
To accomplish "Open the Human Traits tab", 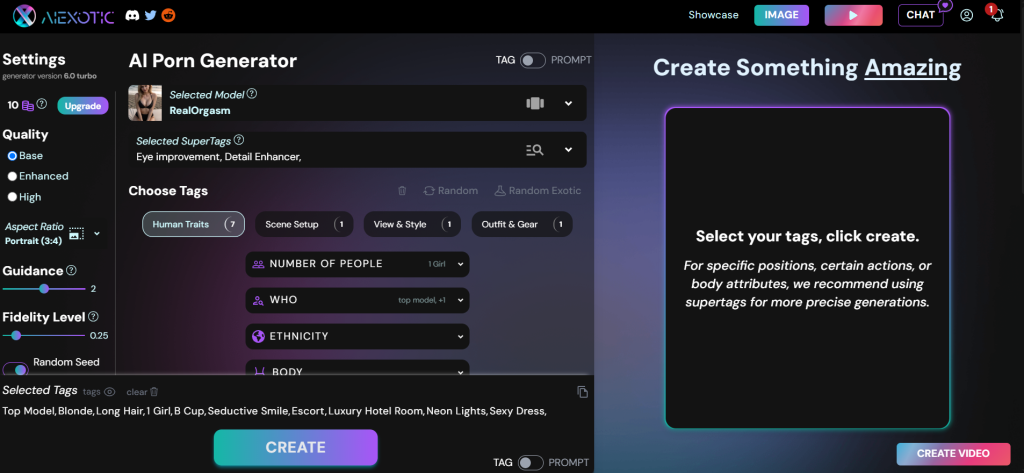I will [193, 224].
